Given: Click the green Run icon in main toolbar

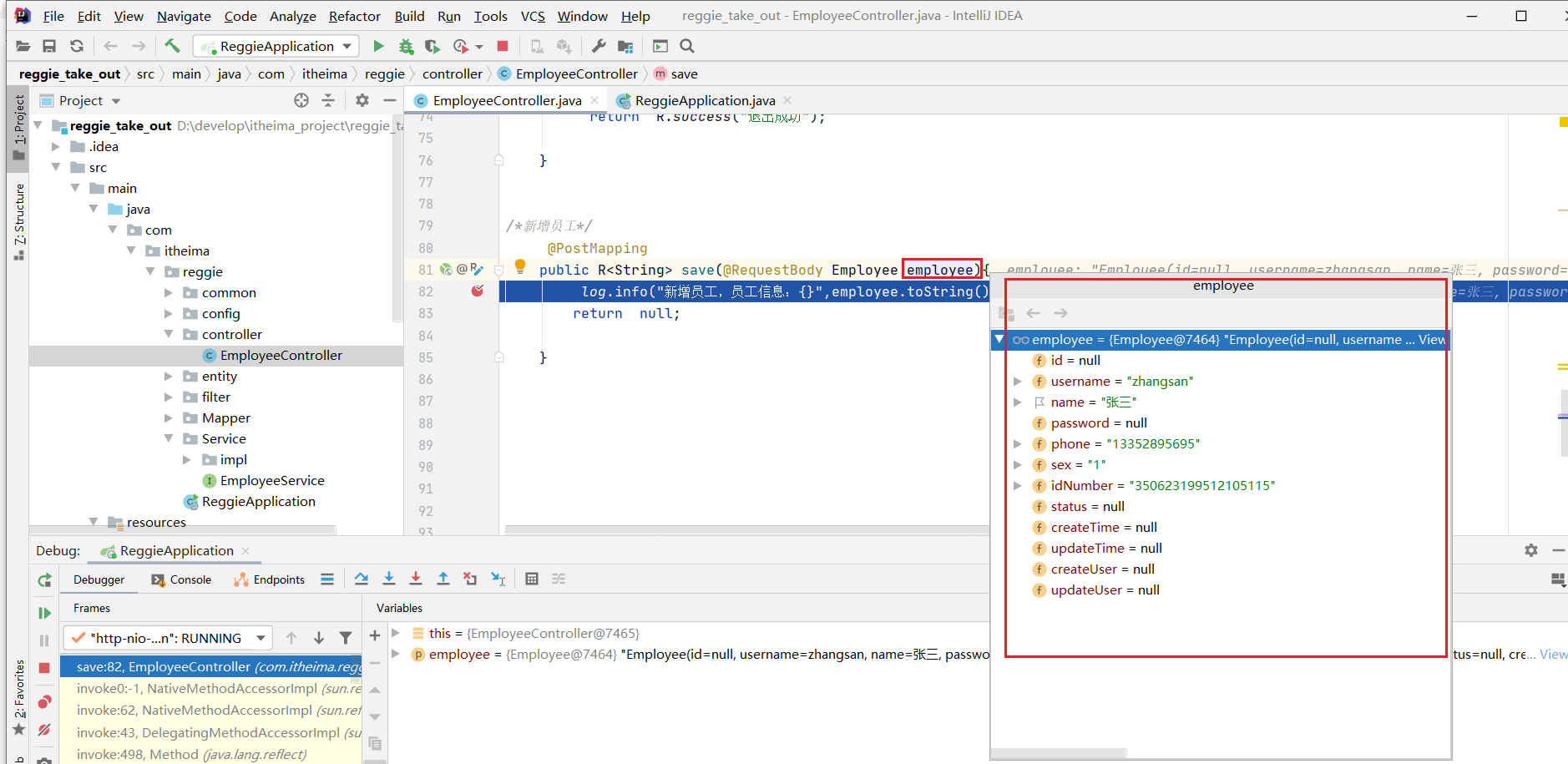Looking at the screenshot, I should coord(378,46).
